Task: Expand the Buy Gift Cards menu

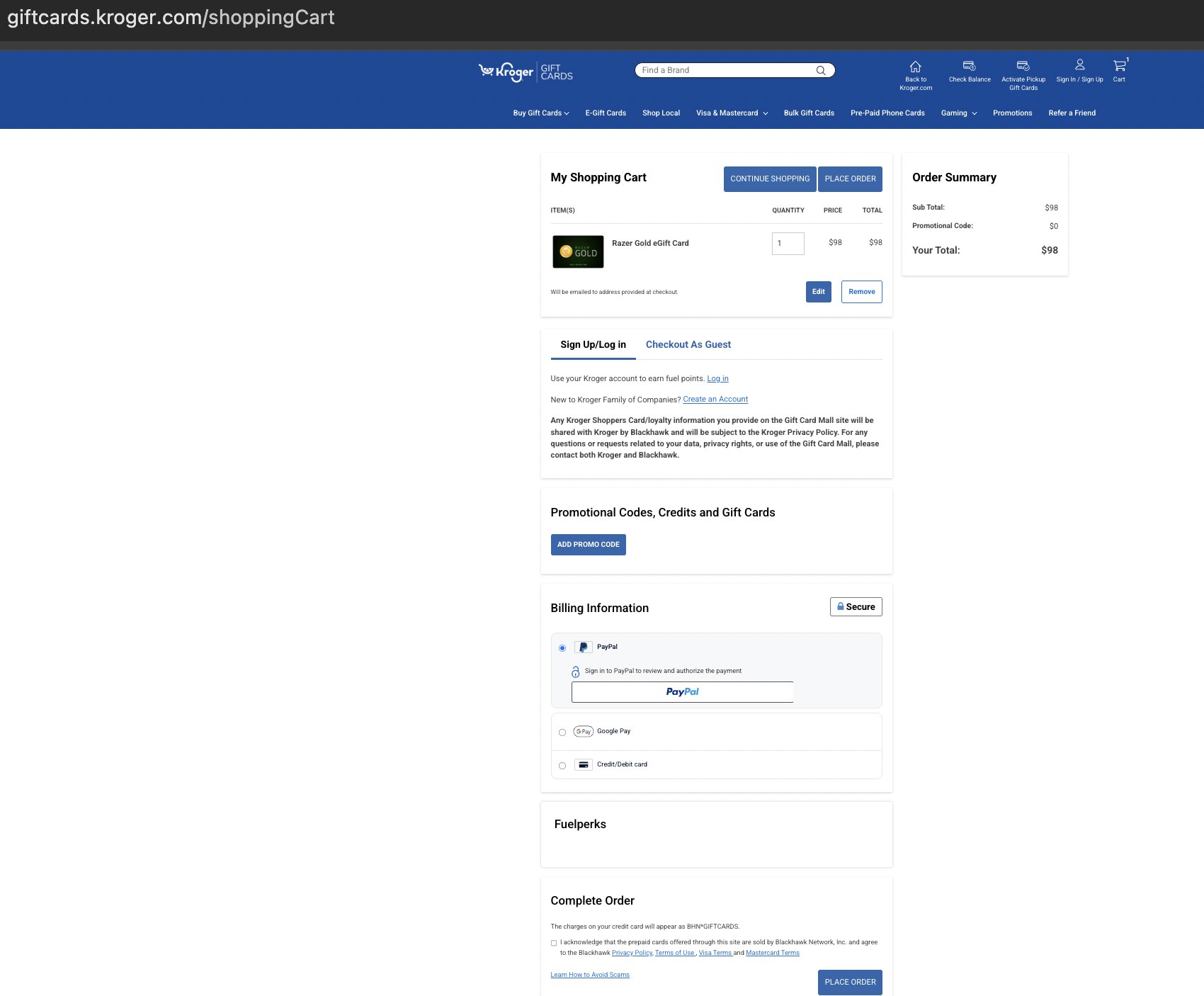Action: point(540,113)
